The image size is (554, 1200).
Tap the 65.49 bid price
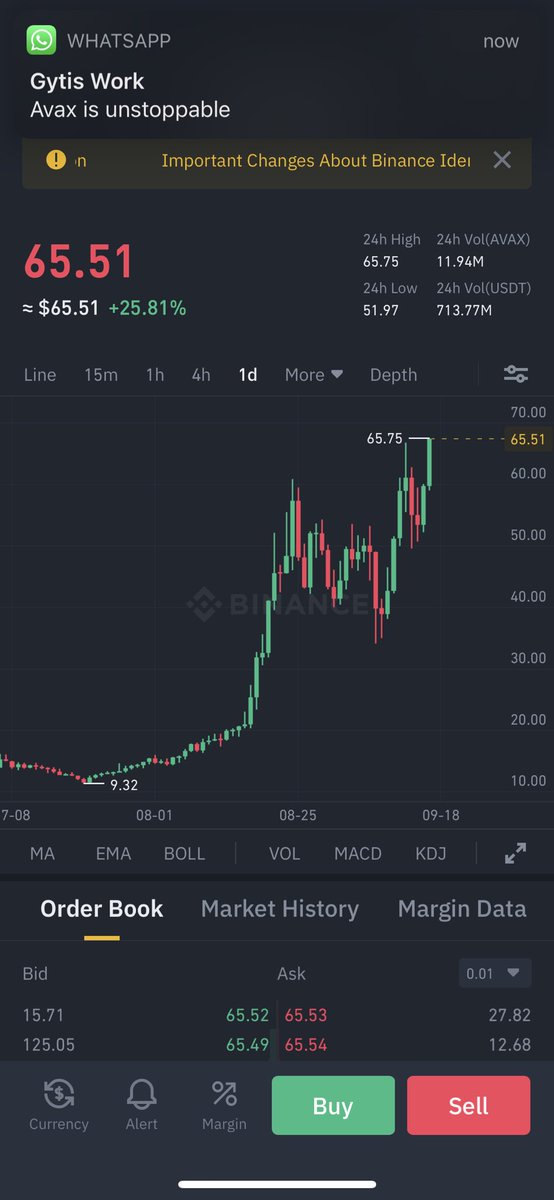pyautogui.click(x=247, y=1045)
